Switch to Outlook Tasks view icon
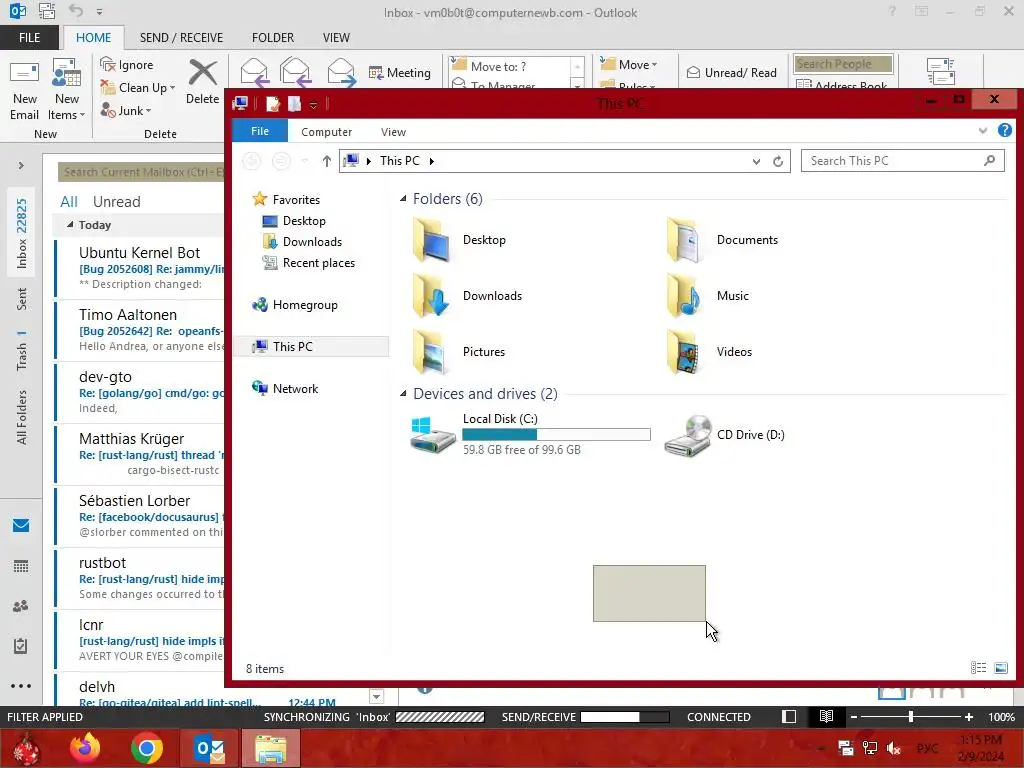 (x=21, y=646)
